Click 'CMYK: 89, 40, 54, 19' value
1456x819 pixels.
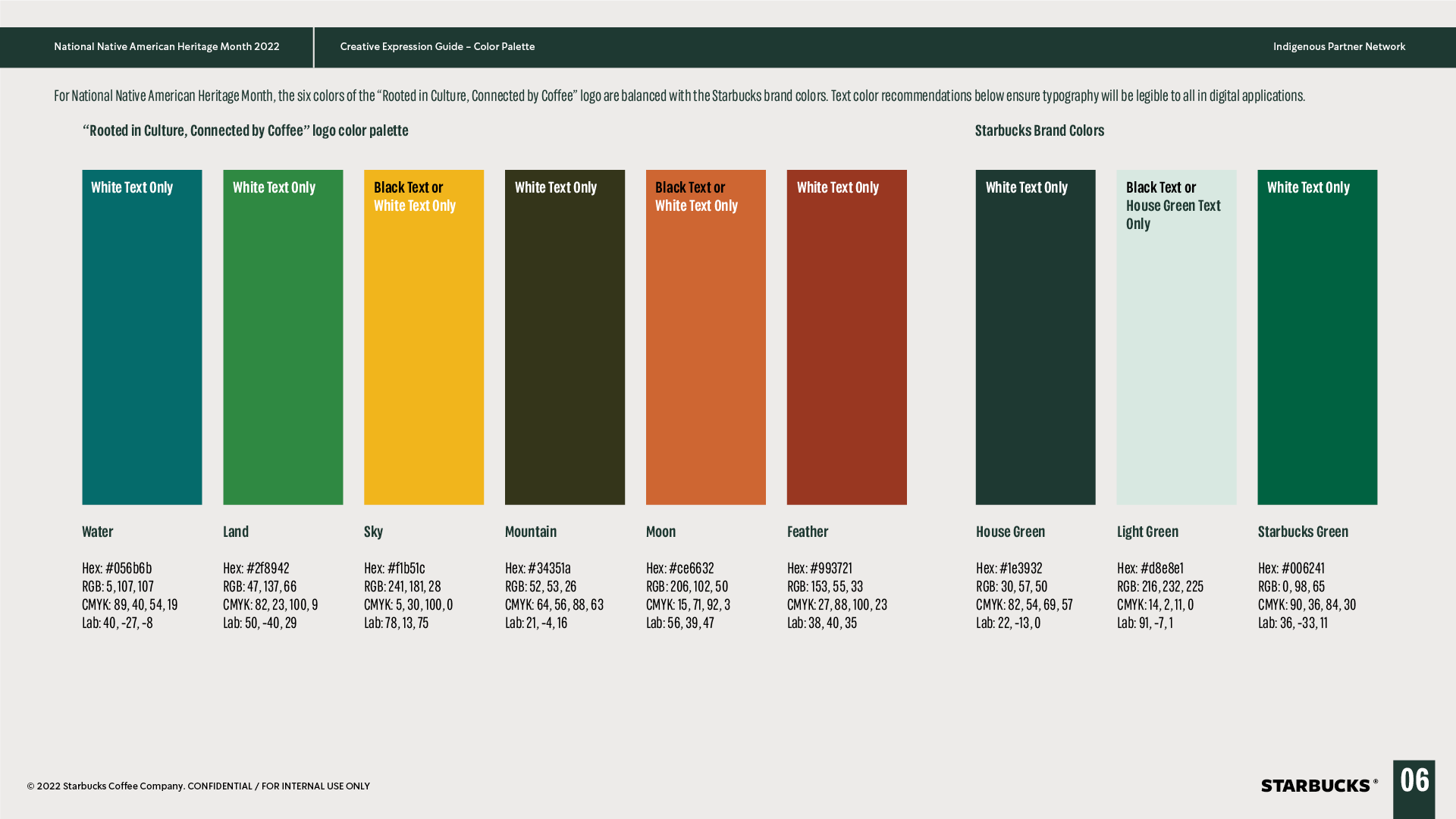click(130, 604)
